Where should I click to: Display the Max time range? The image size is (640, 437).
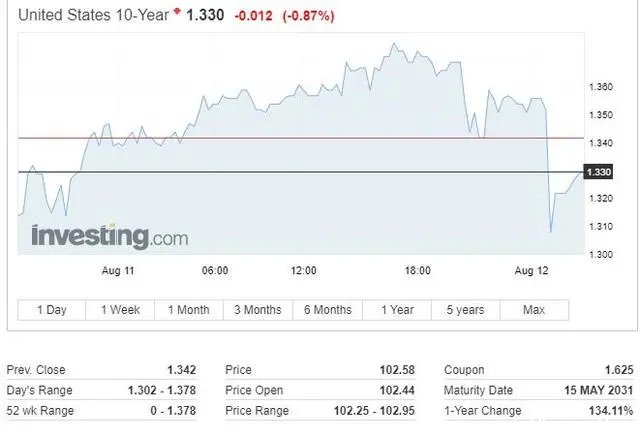[x=534, y=310]
